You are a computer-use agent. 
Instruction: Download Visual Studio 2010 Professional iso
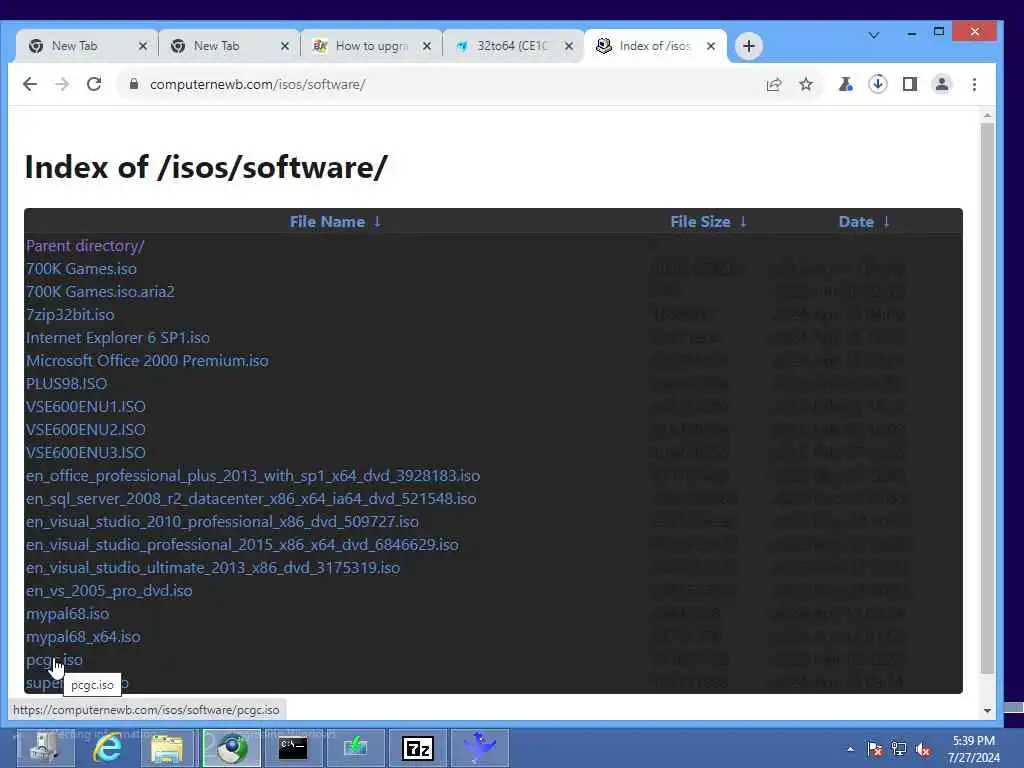tap(222, 522)
